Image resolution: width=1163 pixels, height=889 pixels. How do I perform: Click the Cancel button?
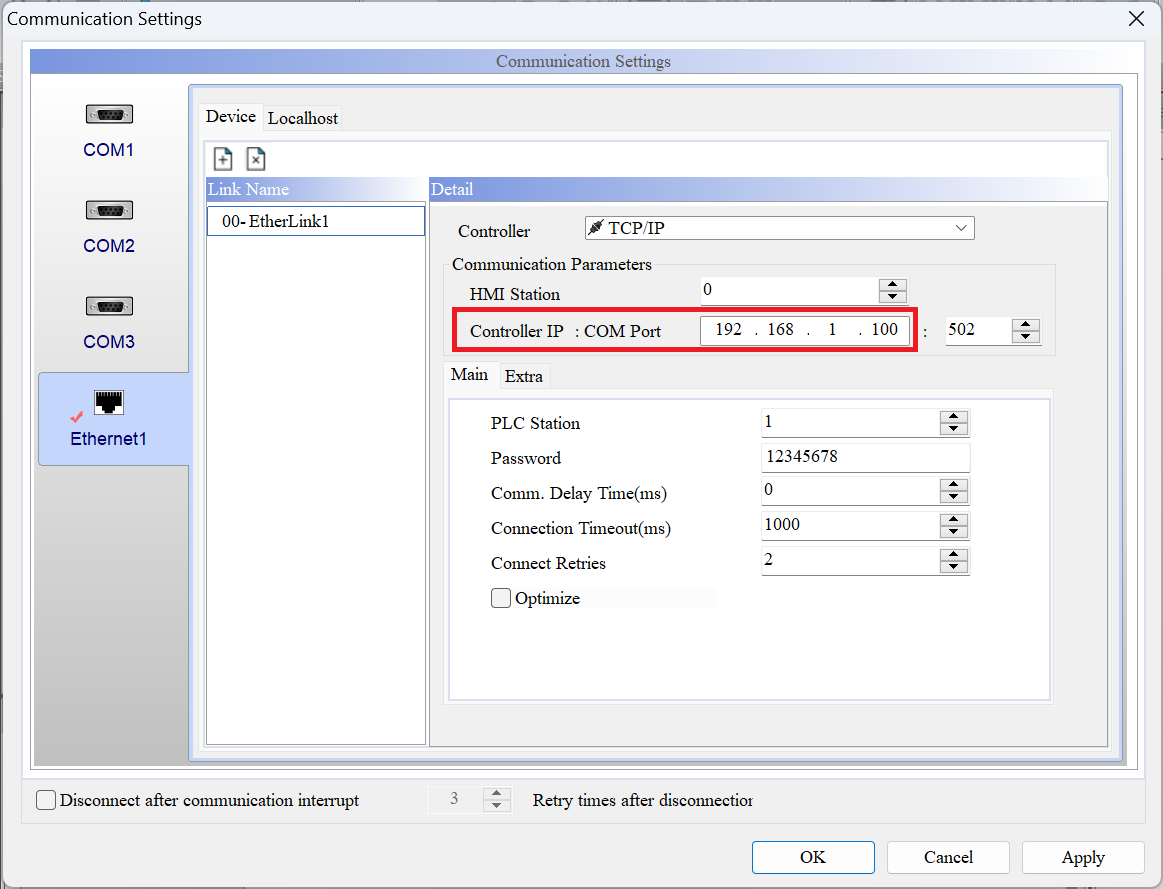coord(948,857)
